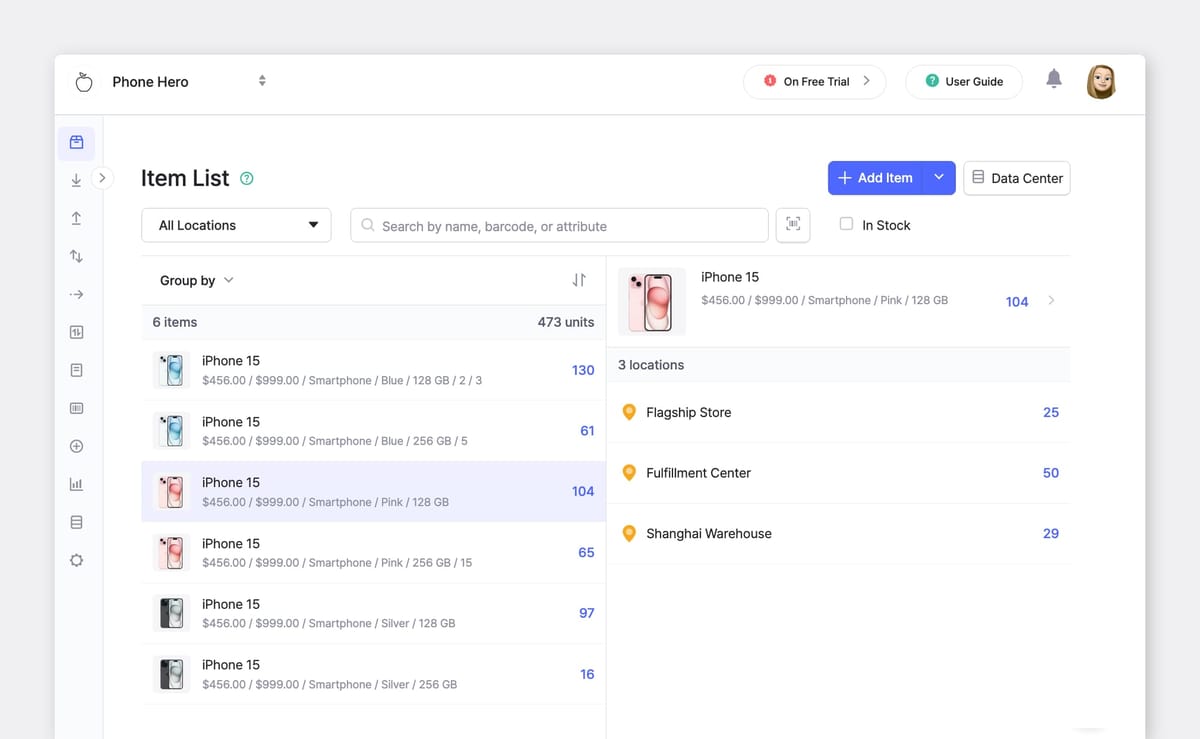
Task: Select the Shanghai Warehouse location row
Action: pyautogui.click(x=838, y=533)
